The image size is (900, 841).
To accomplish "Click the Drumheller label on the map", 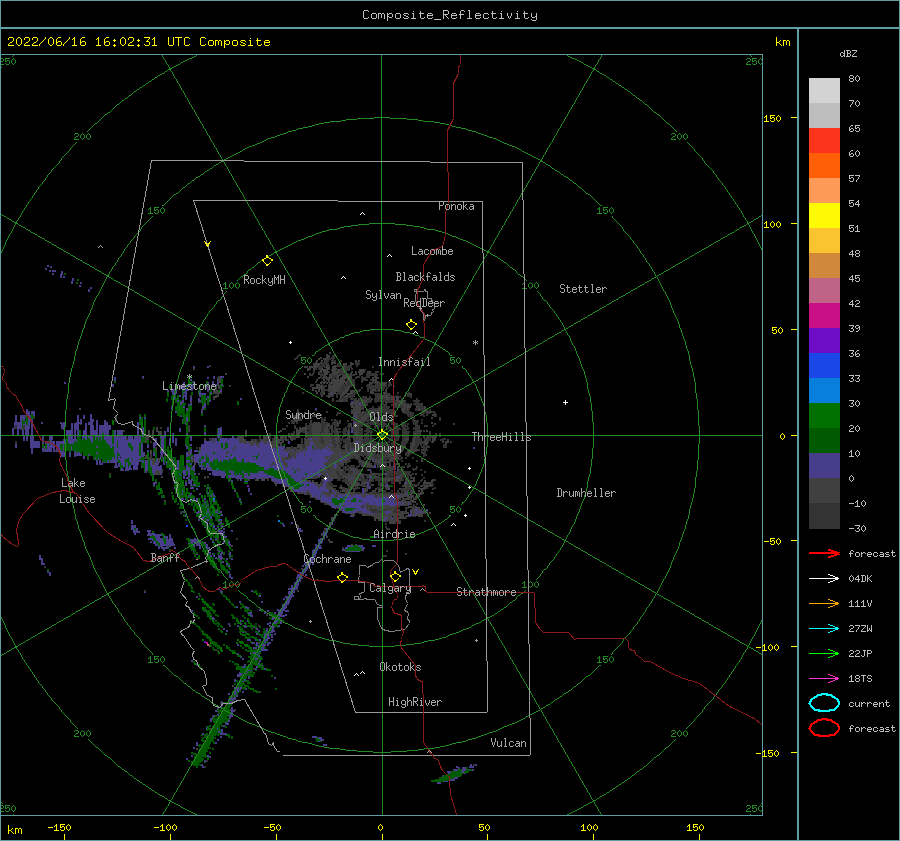I will tap(586, 493).
